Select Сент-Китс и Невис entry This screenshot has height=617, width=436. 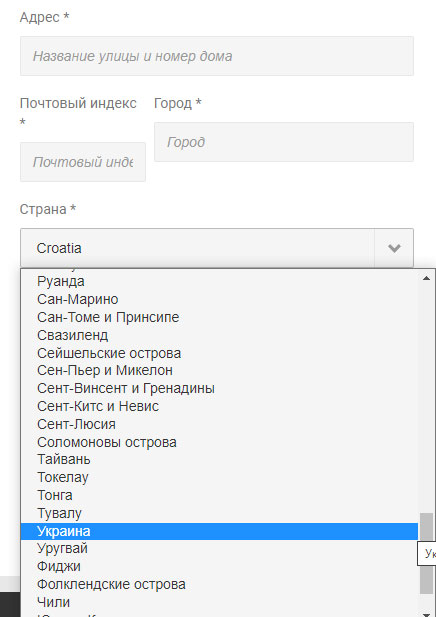pyautogui.click(x=219, y=406)
